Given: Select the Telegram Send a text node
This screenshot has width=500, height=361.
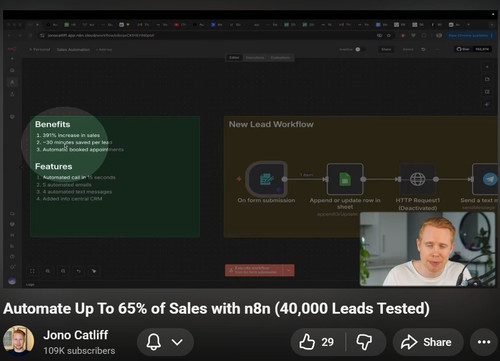Looking at the screenshot, I should click(x=486, y=179).
